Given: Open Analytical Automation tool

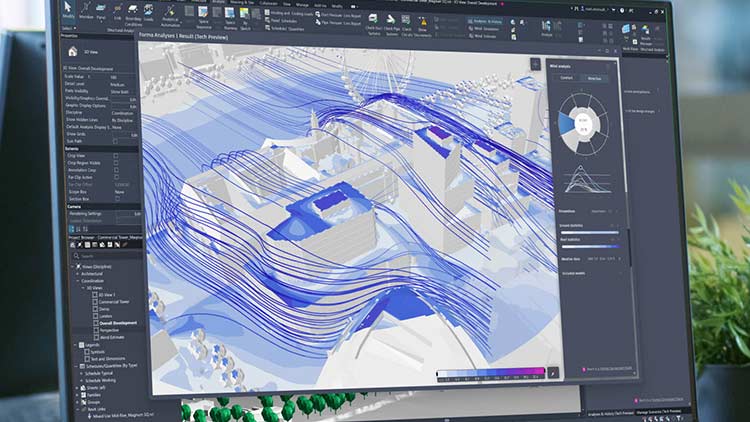Looking at the screenshot, I should point(169,13).
